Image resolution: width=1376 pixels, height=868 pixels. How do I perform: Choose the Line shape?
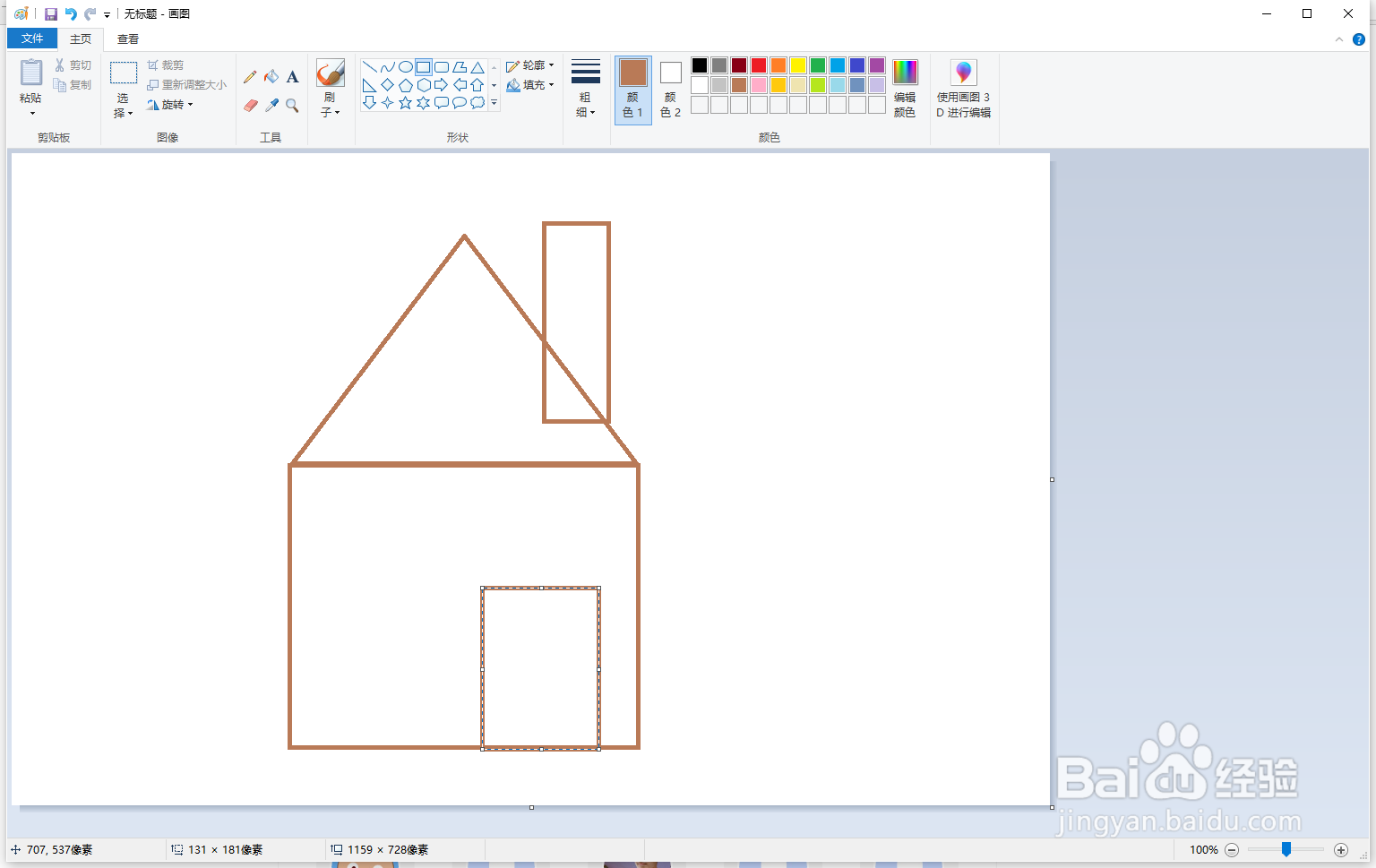pos(369,67)
